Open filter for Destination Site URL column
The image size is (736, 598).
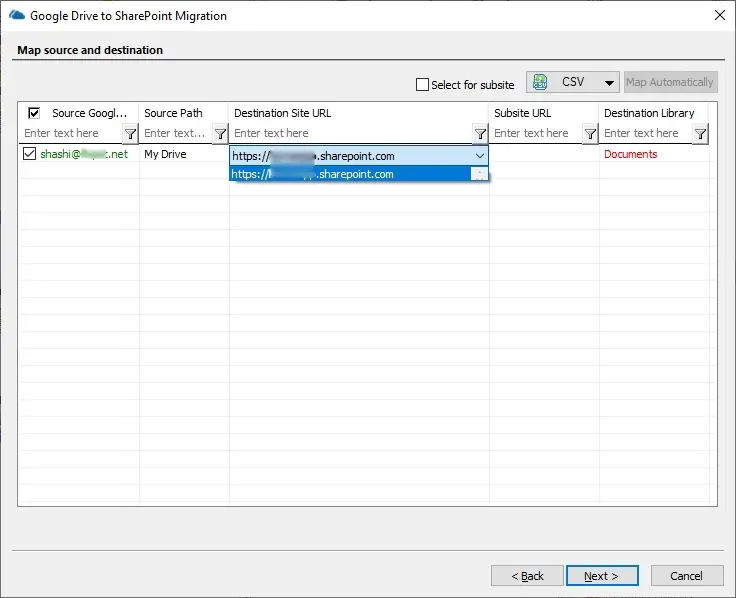click(480, 134)
